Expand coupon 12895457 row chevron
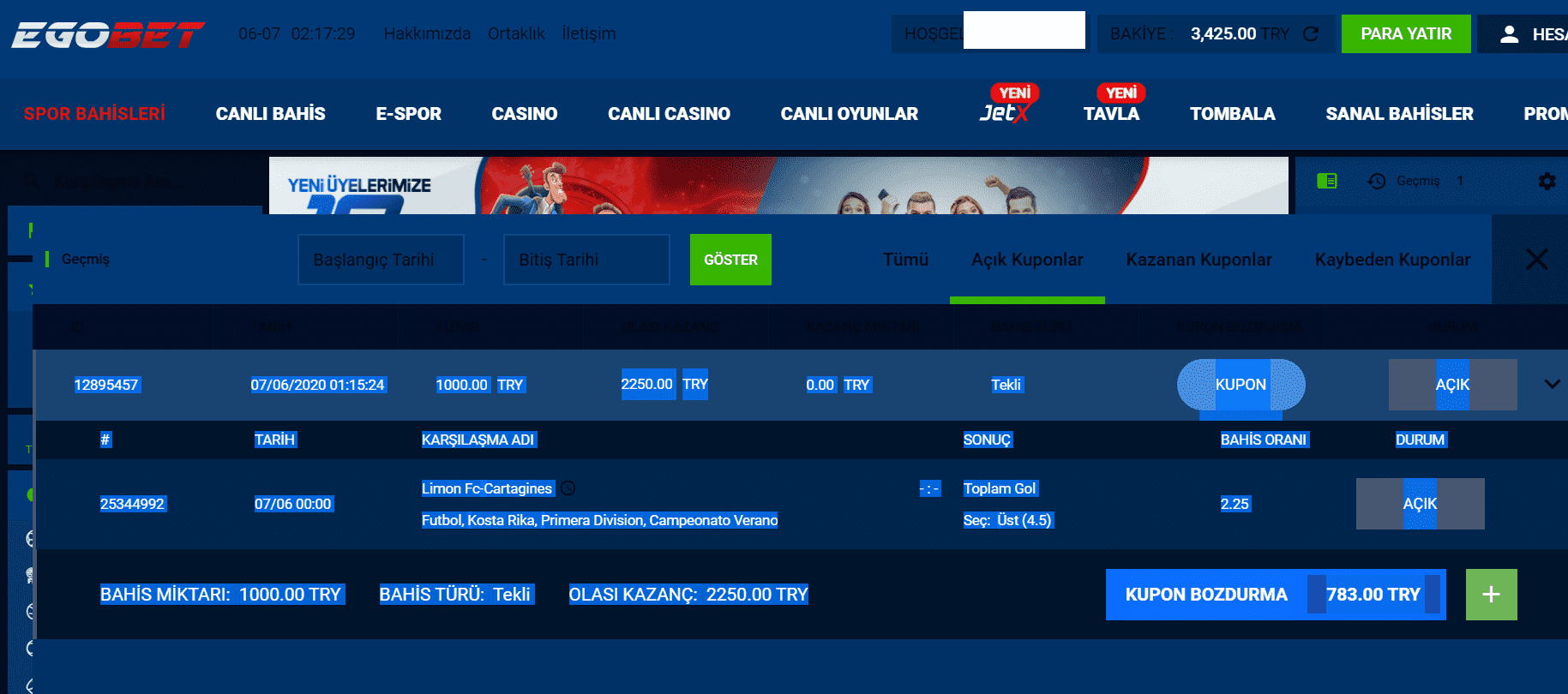Viewport: 1568px width, 694px height. 1552,384
